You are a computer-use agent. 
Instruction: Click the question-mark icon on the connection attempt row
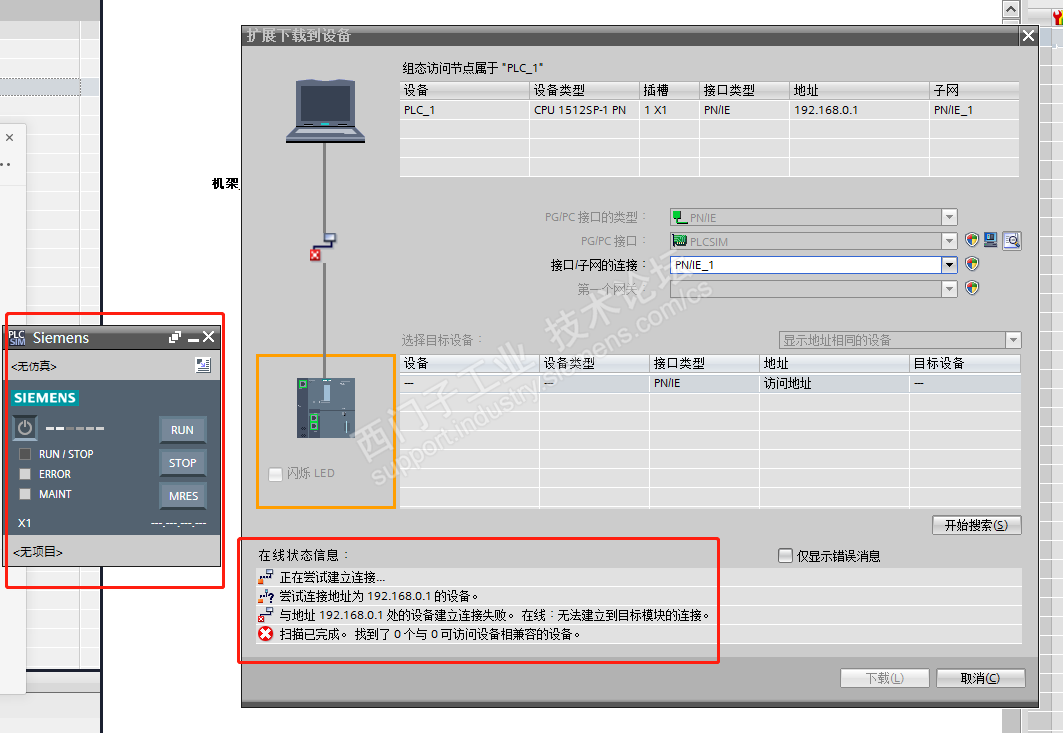pos(265,596)
